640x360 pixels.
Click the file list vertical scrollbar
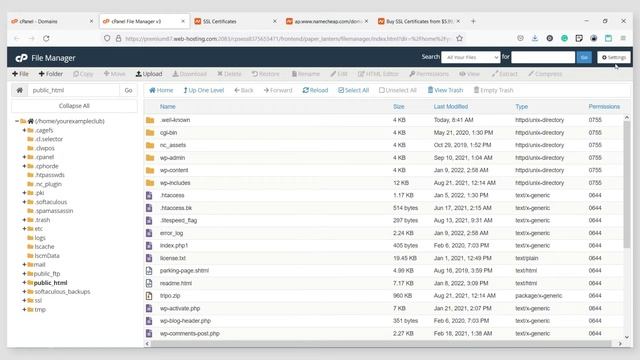coord(627,184)
